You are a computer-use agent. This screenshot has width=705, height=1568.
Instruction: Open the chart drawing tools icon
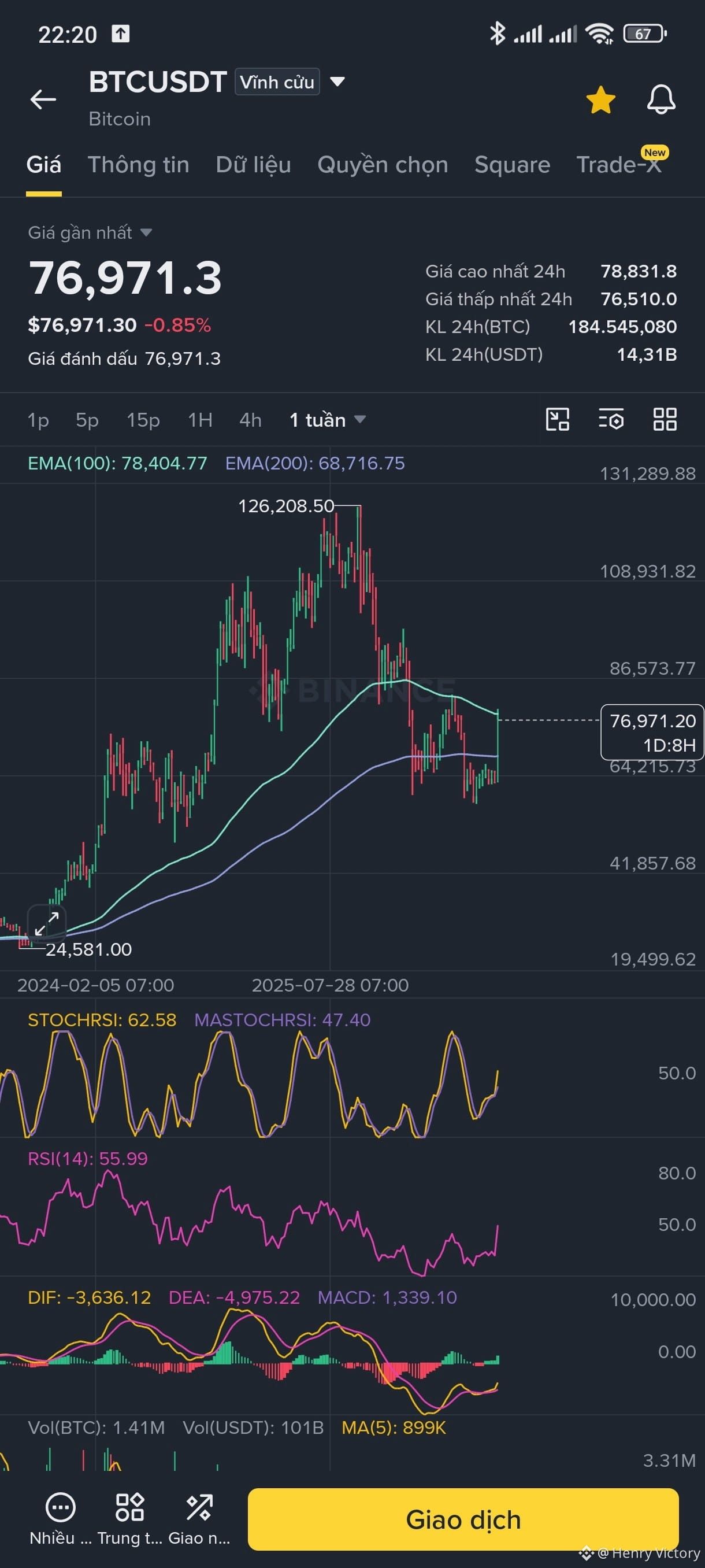point(557,419)
